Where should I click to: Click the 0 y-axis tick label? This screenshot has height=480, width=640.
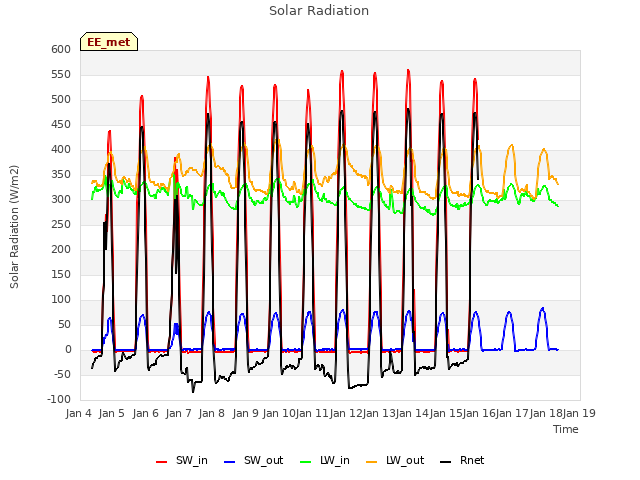click(68, 349)
